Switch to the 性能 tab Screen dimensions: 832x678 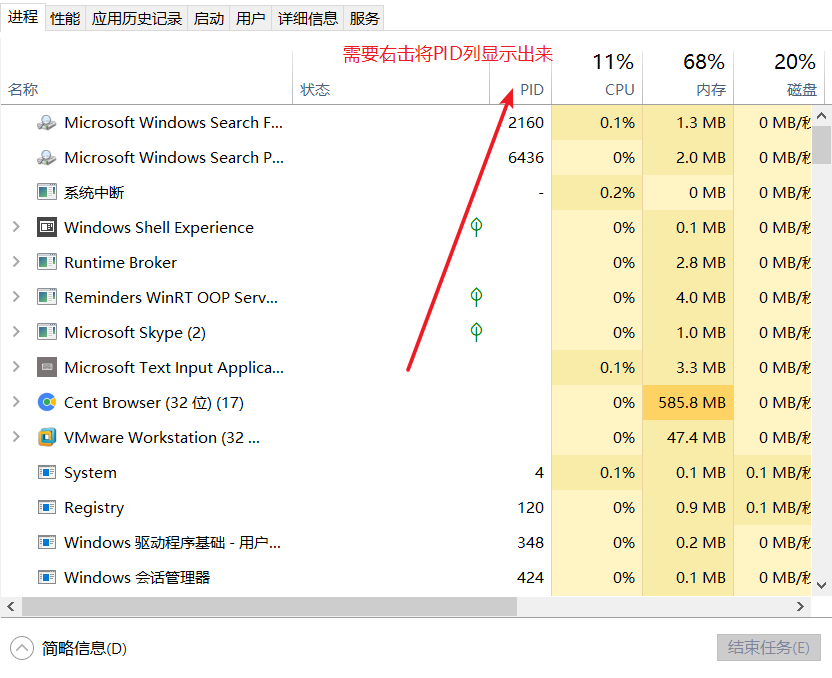pos(65,19)
